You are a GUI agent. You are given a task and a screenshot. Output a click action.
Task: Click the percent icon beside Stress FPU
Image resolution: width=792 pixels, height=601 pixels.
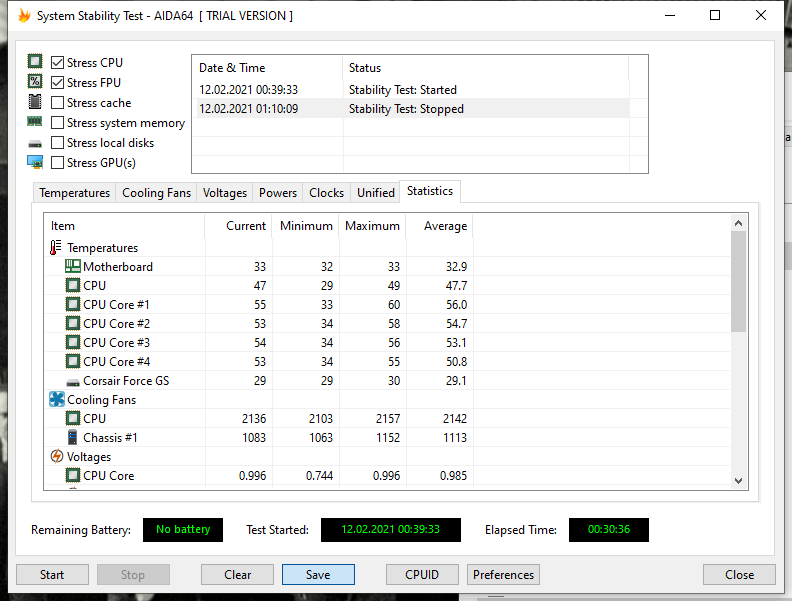coord(35,81)
